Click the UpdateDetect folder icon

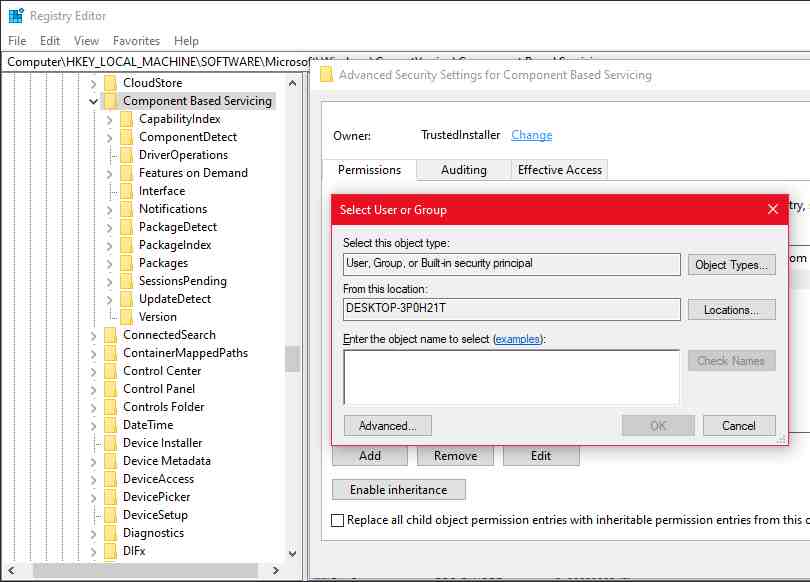click(127, 299)
